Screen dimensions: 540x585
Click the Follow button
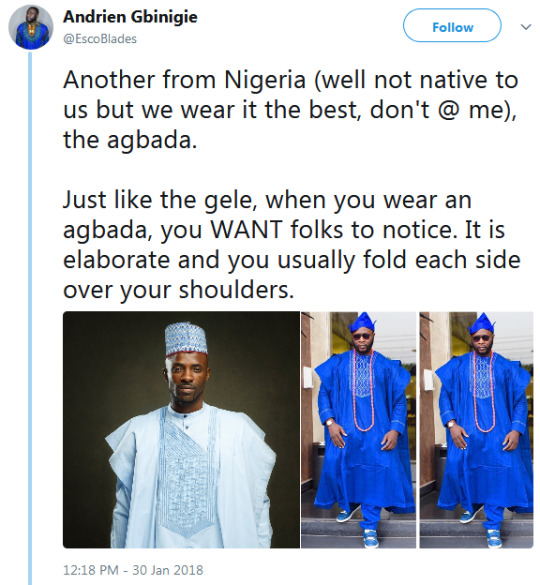coord(452,26)
